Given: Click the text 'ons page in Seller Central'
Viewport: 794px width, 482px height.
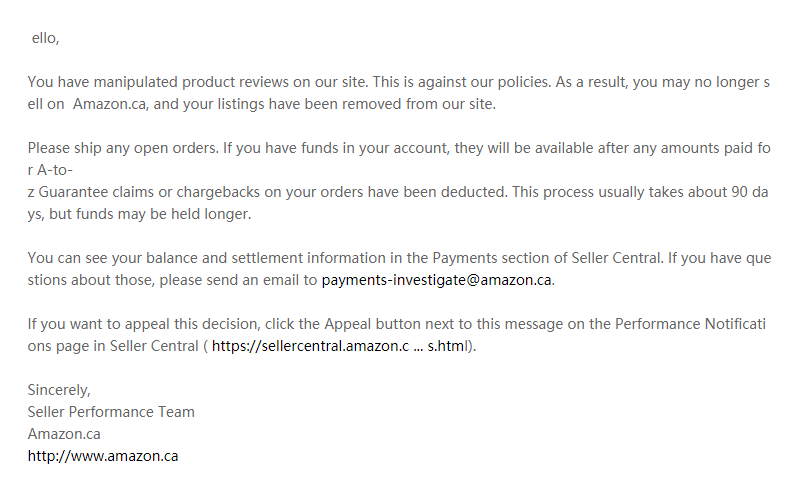Looking at the screenshot, I should click(x=113, y=346).
